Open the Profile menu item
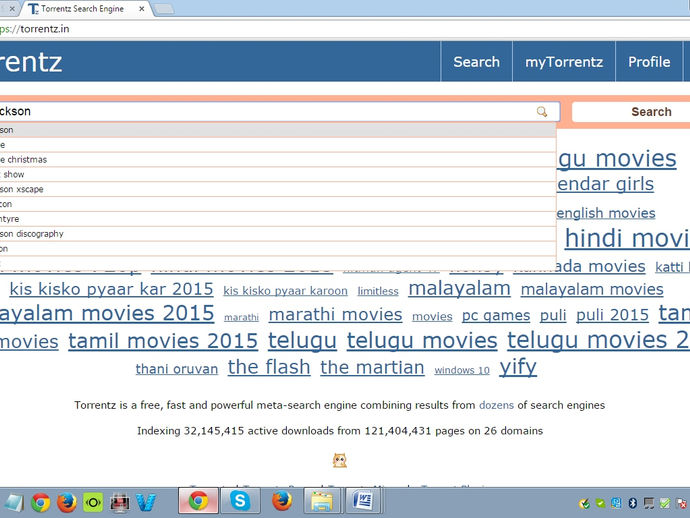 pos(649,62)
